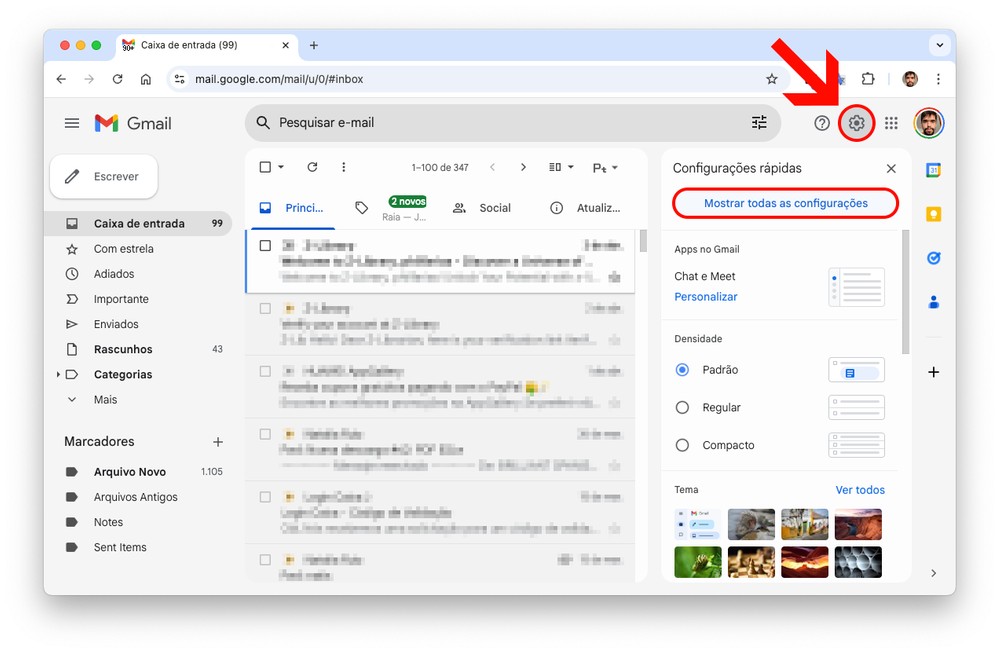Click the Google apps grid icon
The width and height of the screenshot is (1000, 654).
pyautogui.click(x=891, y=123)
